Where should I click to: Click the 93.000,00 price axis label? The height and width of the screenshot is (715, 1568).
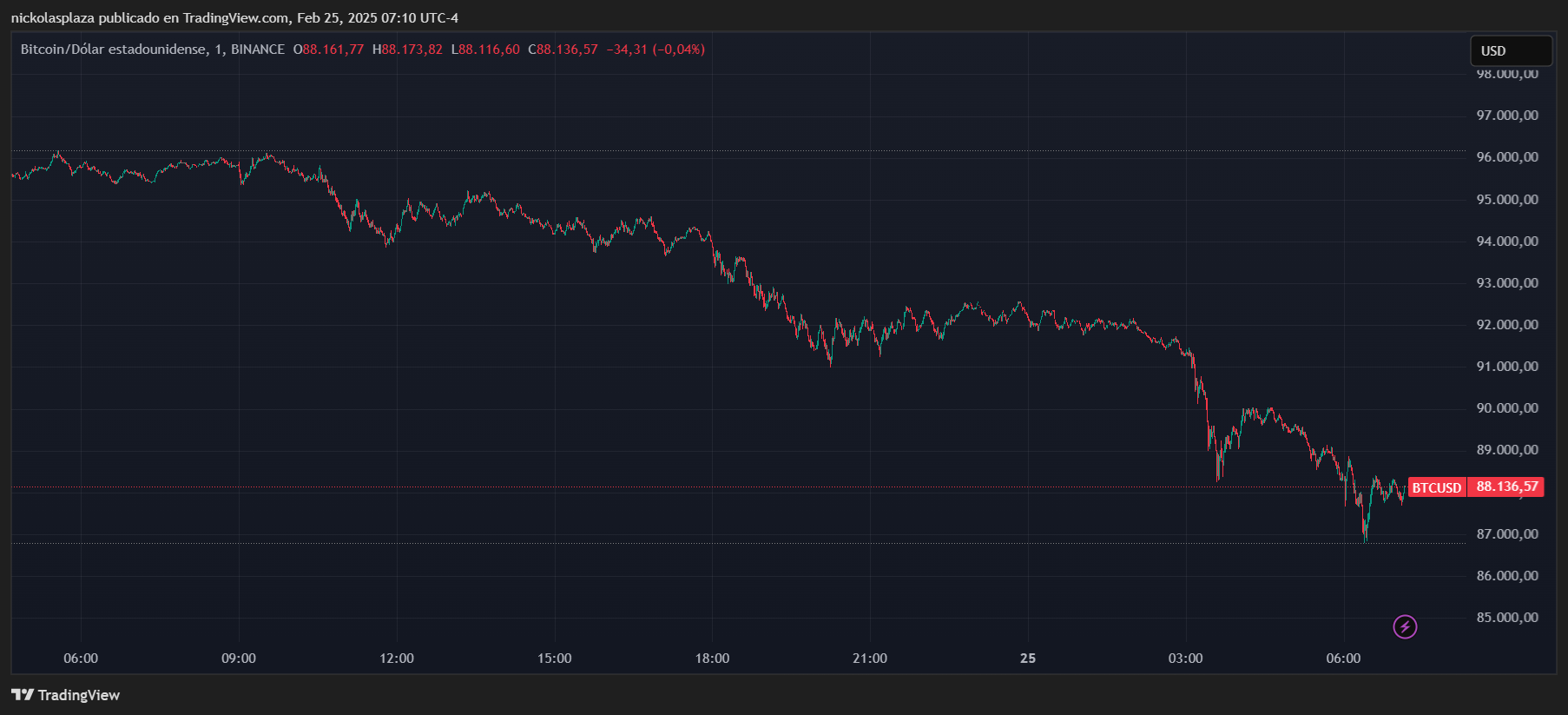tap(1507, 283)
